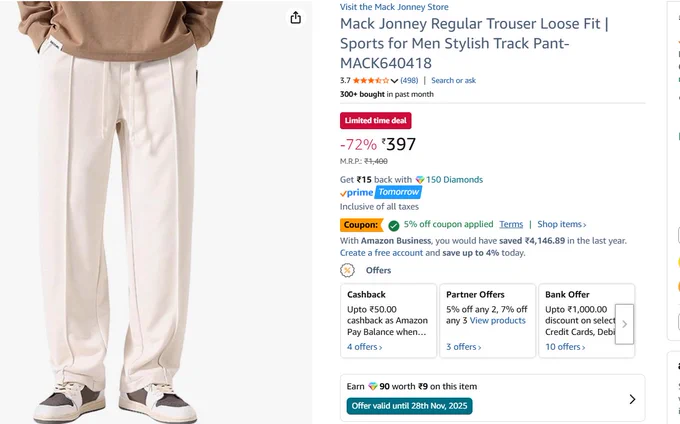Click the Search or ask link

tap(453, 80)
